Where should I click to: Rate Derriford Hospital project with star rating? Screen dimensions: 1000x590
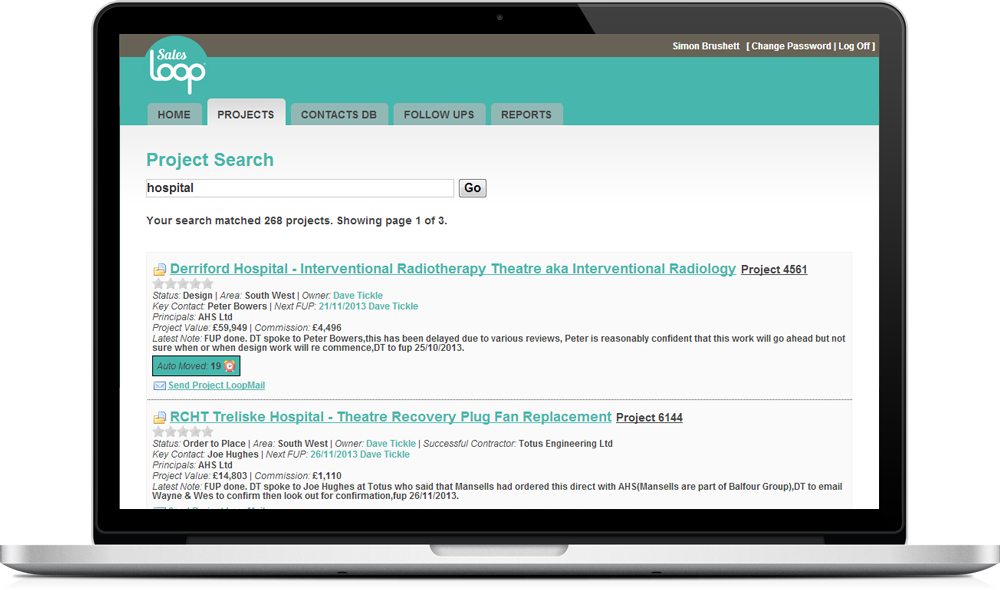183,284
